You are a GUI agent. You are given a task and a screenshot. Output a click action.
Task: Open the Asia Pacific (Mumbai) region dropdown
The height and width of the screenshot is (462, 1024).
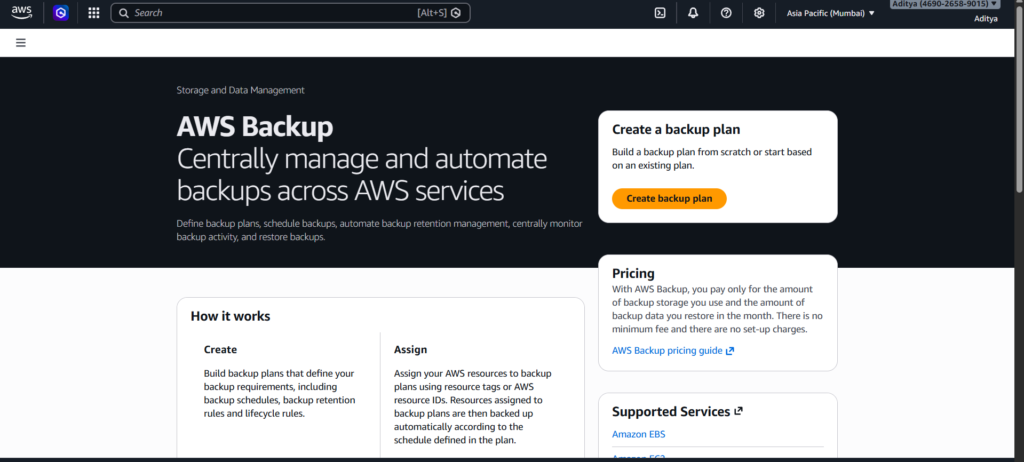tap(830, 13)
